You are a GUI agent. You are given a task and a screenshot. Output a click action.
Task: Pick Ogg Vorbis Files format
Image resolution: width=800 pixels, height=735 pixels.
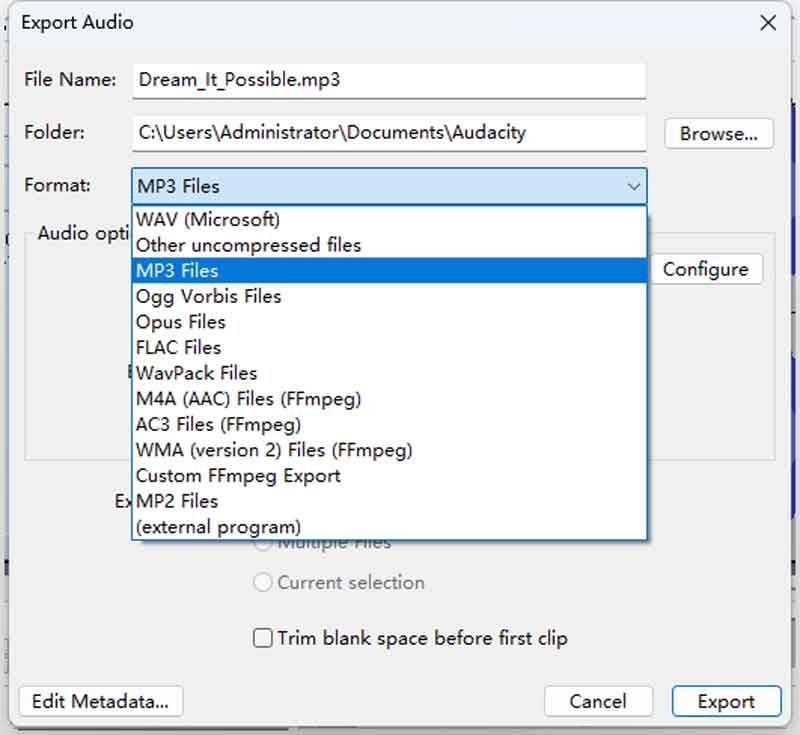[208, 297]
